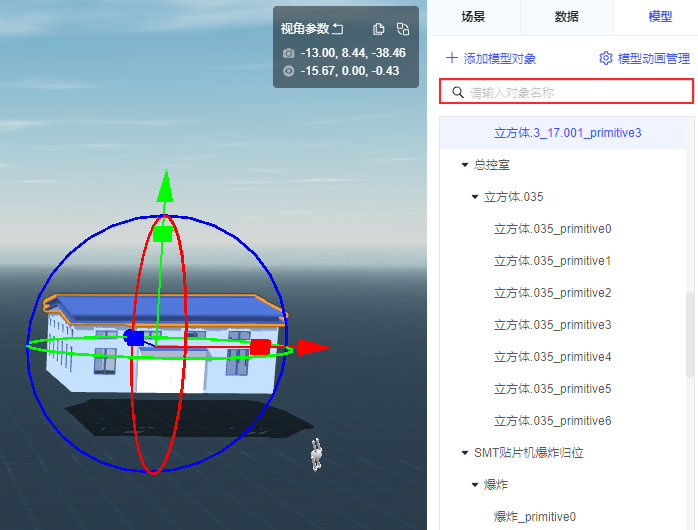Copy view parameters icon
Image resolution: width=698 pixels, height=530 pixels.
(x=378, y=29)
